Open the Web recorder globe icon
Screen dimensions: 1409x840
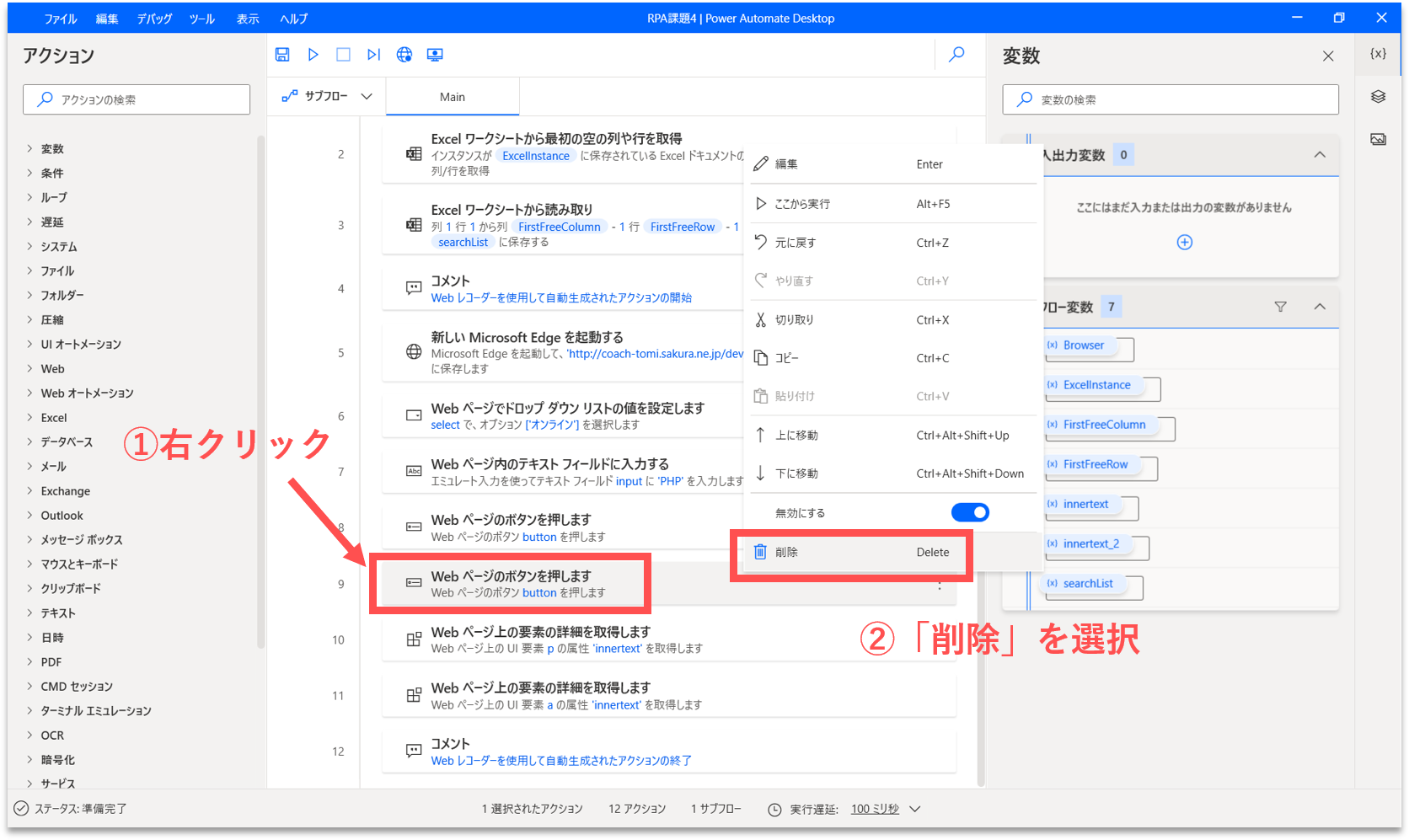[404, 55]
